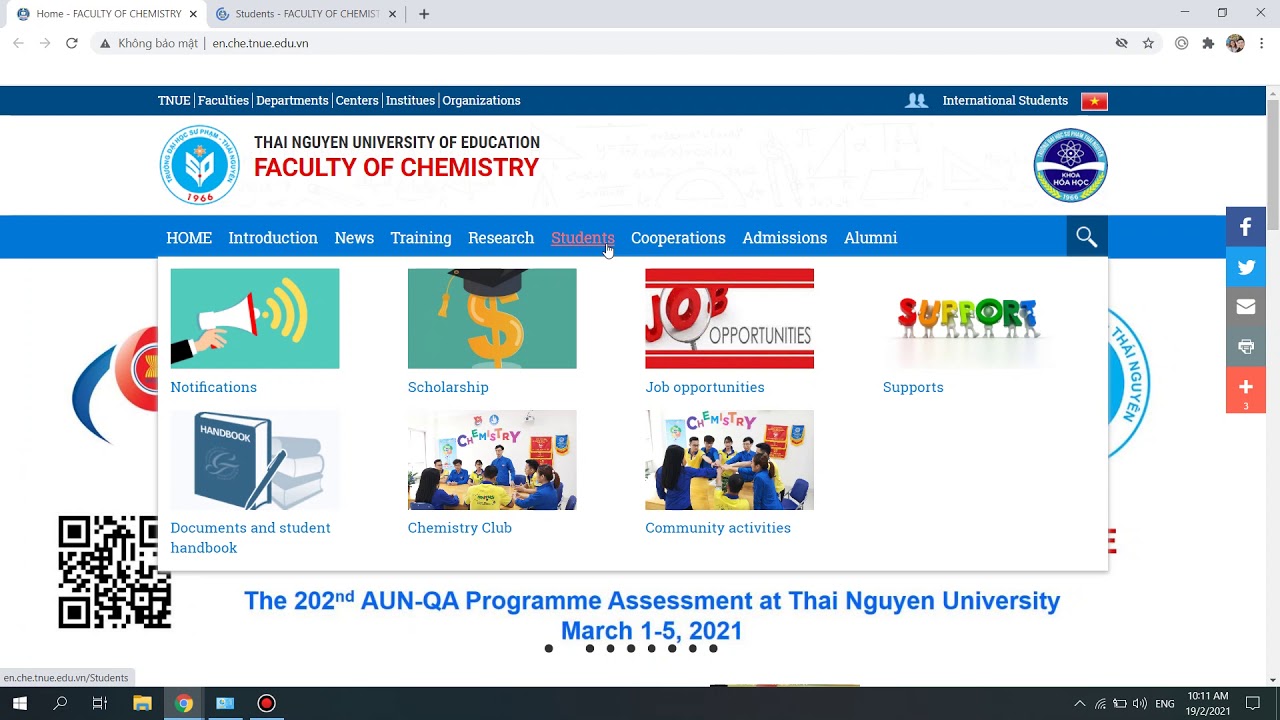Open the Research menu

click(x=501, y=238)
